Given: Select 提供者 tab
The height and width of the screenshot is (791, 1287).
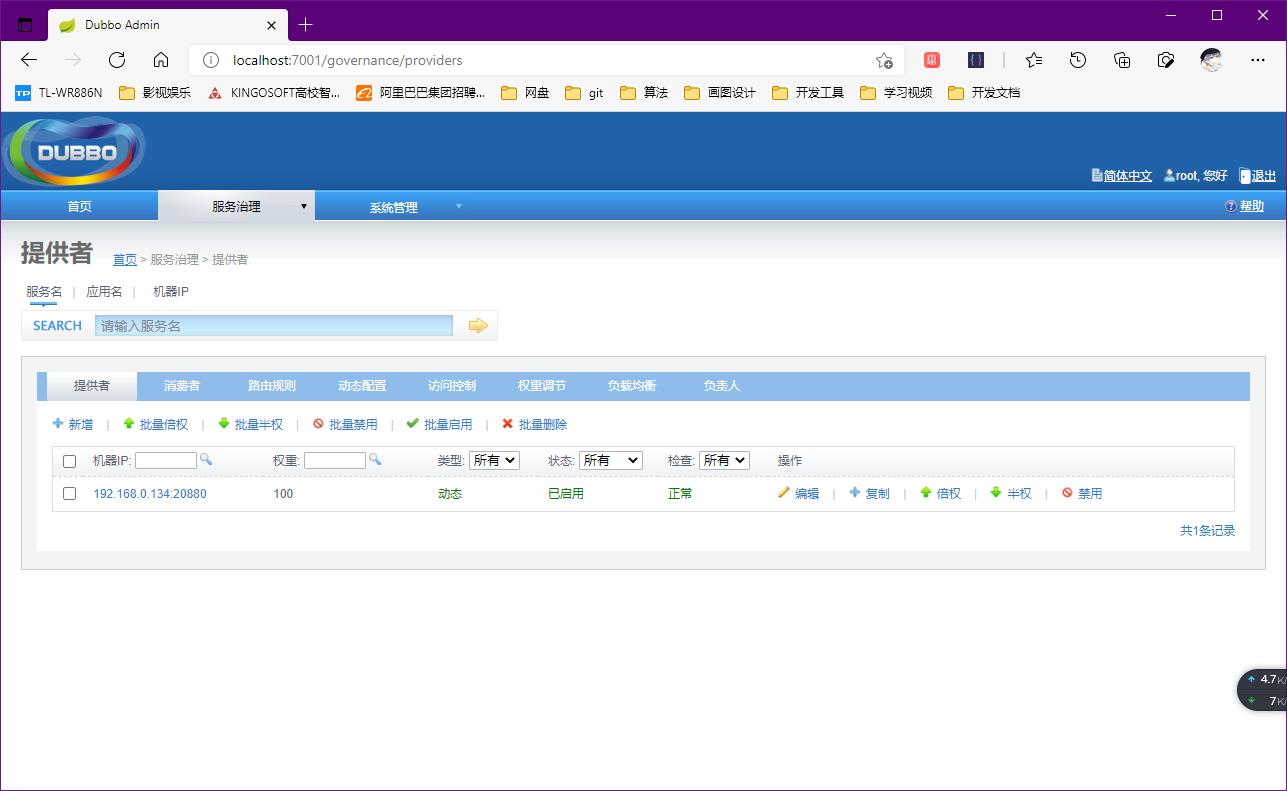Looking at the screenshot, I should (92, 385).
